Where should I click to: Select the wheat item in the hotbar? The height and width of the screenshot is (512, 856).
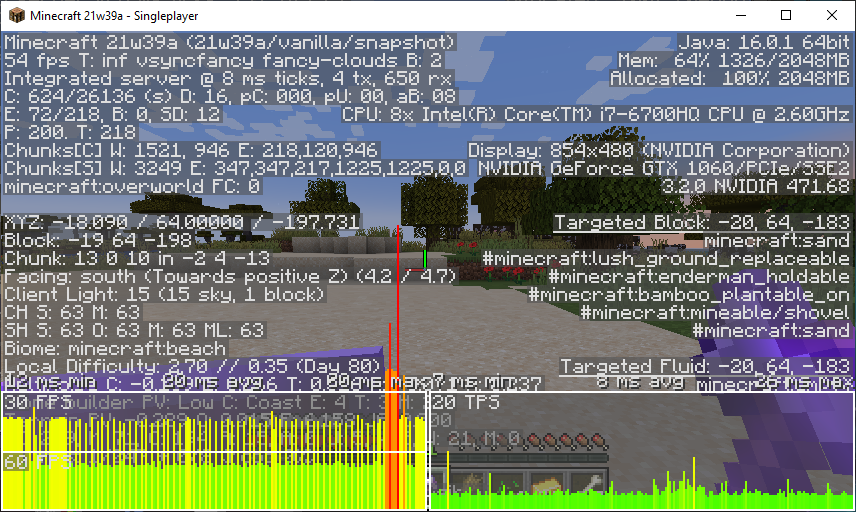(x=470, y=483)
